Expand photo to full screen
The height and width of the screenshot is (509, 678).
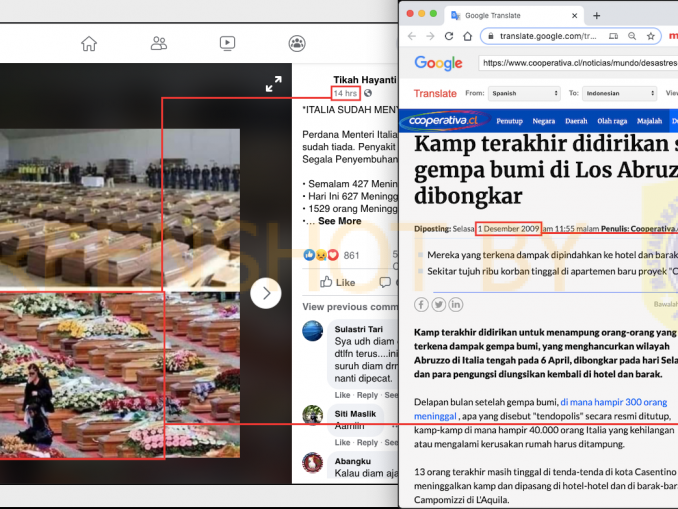coord(274,84)
